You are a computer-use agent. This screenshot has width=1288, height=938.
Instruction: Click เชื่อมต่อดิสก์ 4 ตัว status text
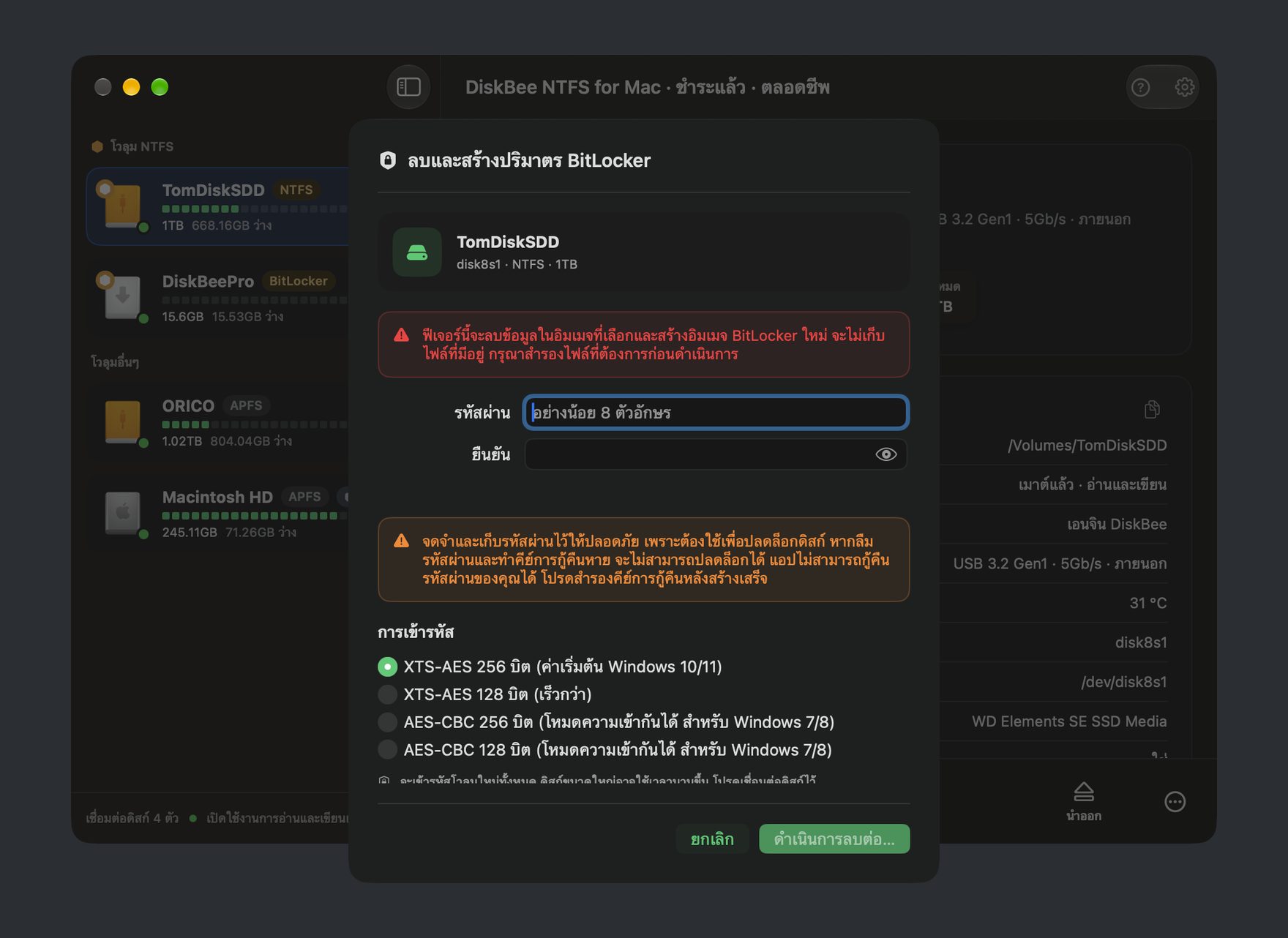click(132, 818)
